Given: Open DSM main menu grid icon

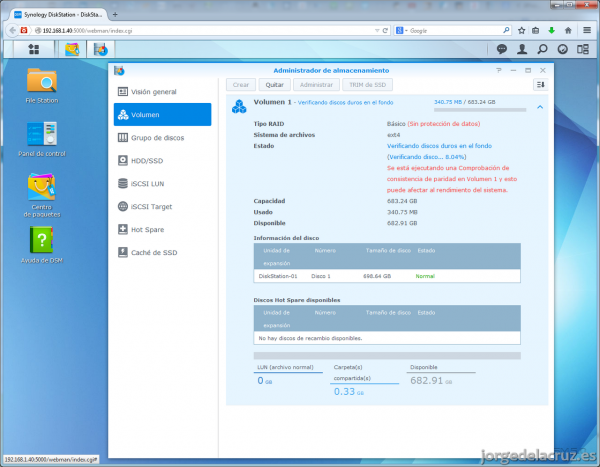Looking at the screenshot, I should (34, 49).
